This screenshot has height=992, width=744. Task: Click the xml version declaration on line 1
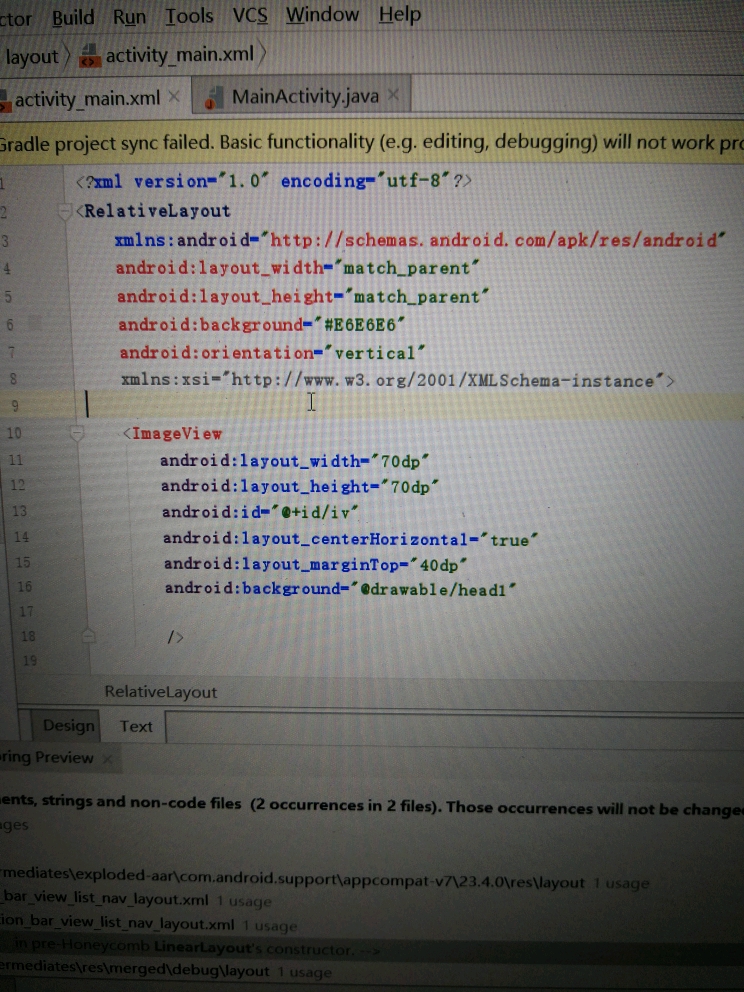273,182
